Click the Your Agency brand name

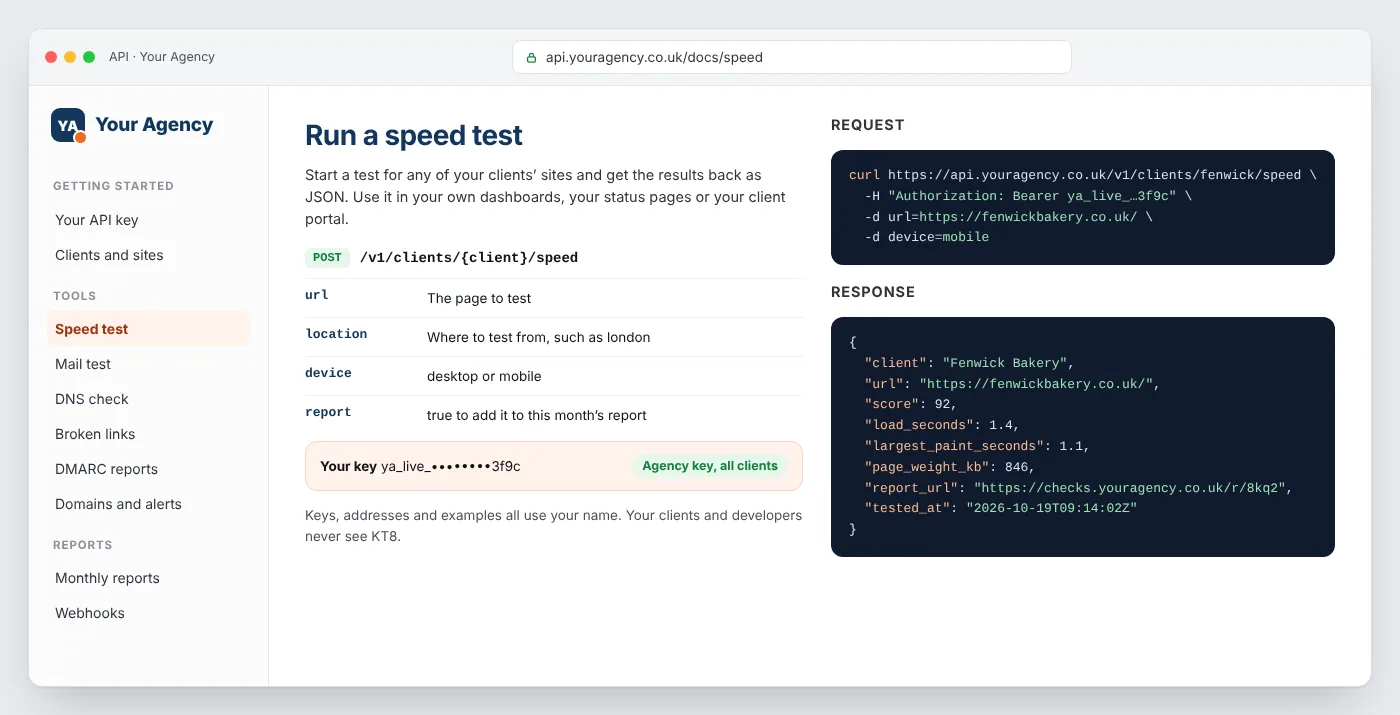pyautogui.click(x=154, y=125)
